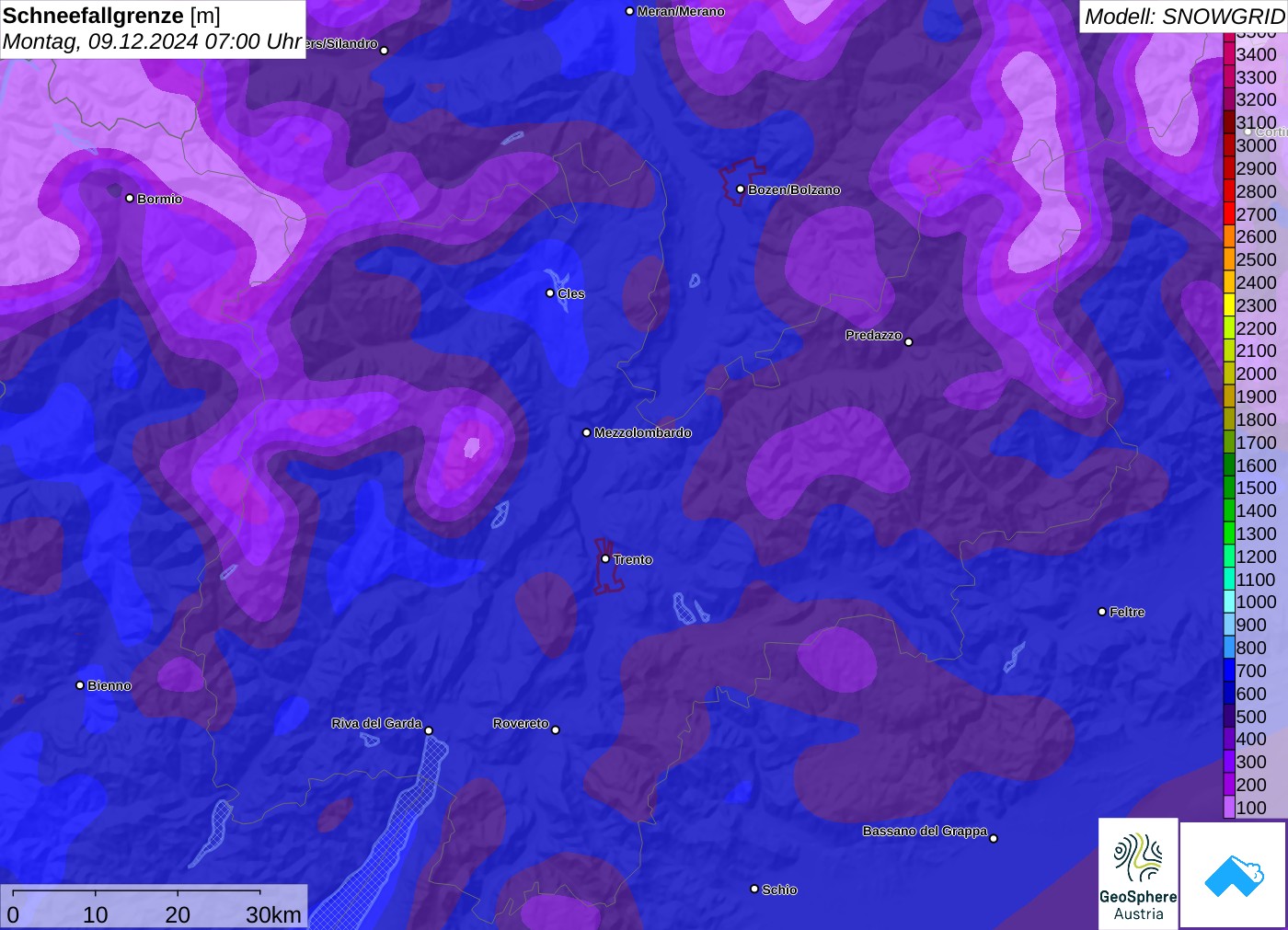The height and width of the screenshot is (930, 1288).
Task: Click the GeoSphere Austria logo
Action: point(1138,874)
